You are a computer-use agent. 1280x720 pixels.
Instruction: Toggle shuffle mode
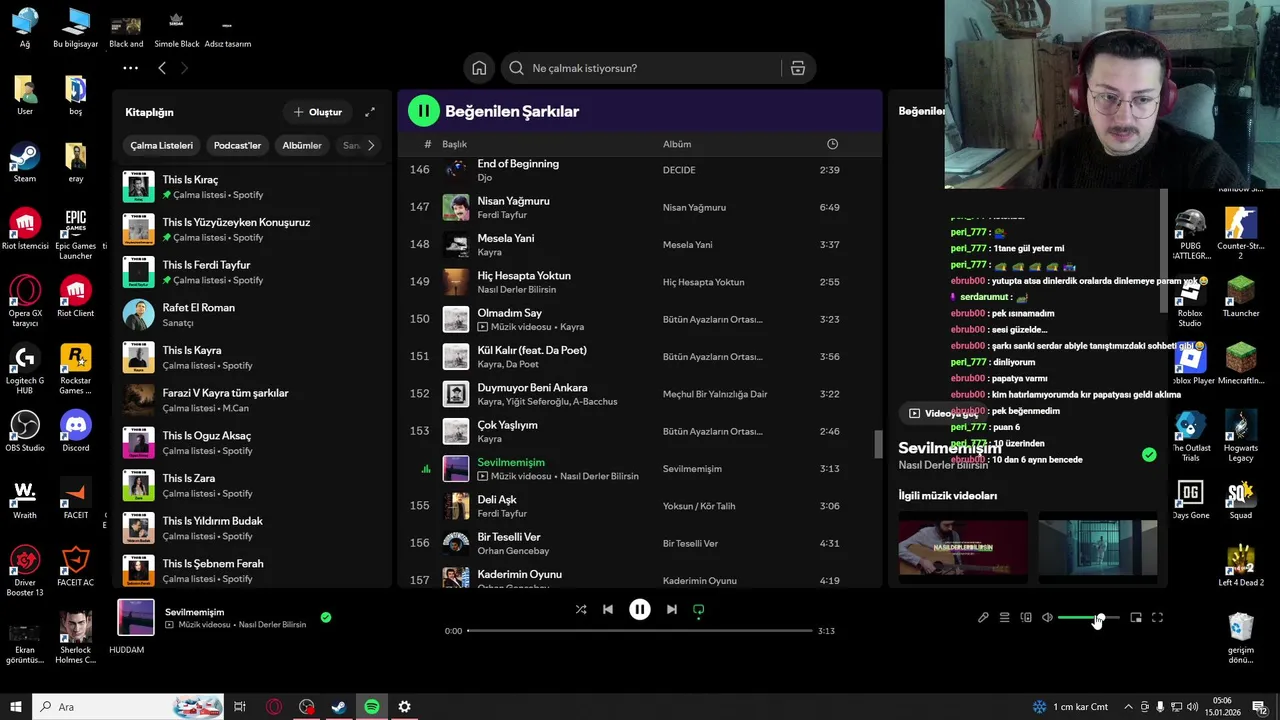581,609
